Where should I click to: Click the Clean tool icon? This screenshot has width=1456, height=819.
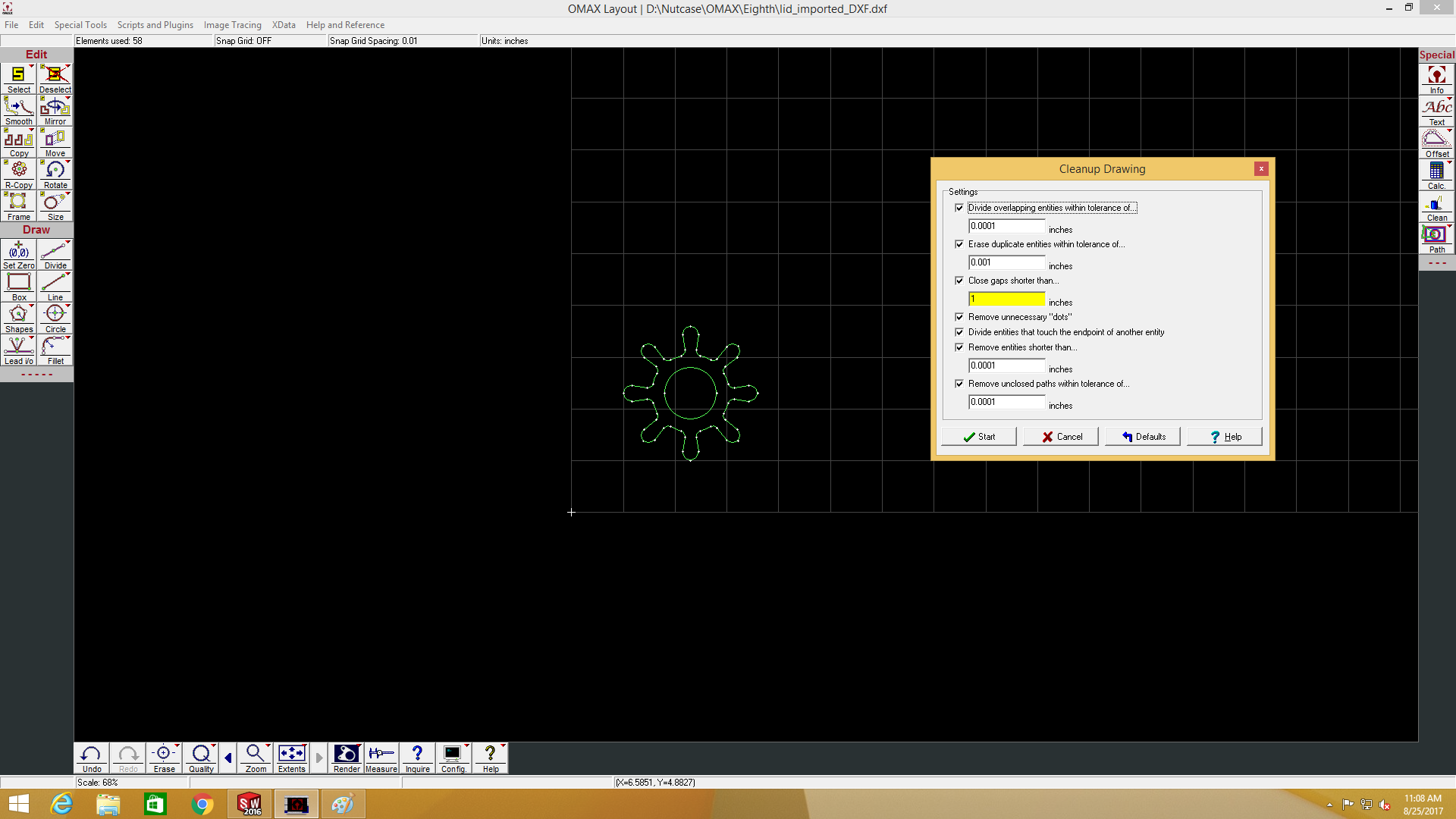tap(1436, 207)
